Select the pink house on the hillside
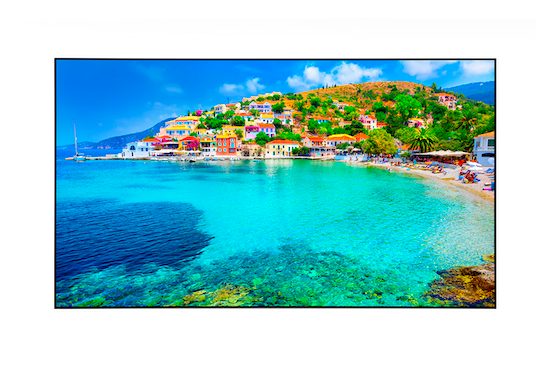Screen dimensions: 550x367 pyautogui.click(x=267, y=130)
